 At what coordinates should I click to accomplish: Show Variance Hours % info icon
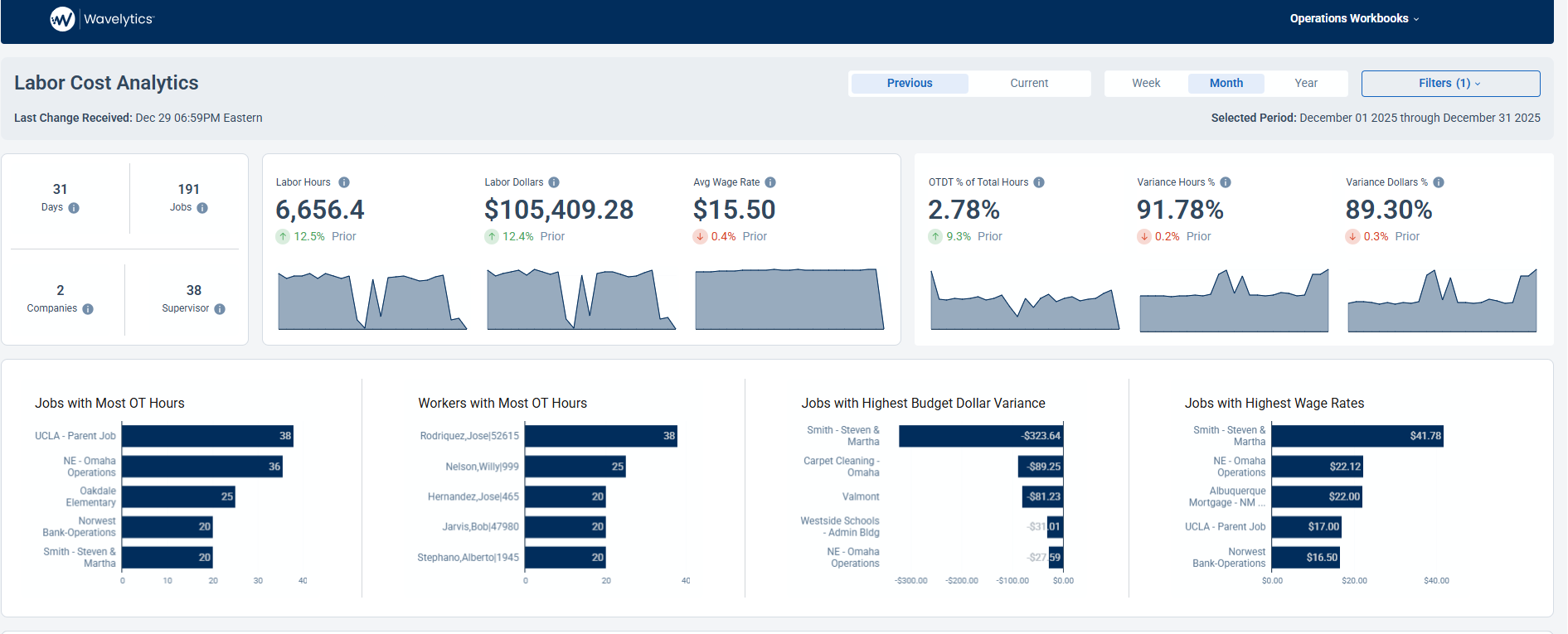pos(1226,182)
